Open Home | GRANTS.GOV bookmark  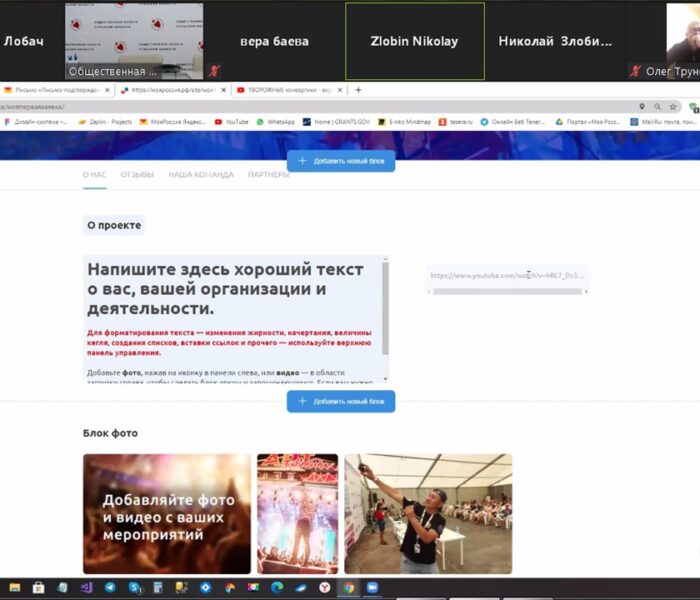coord(336,122)
